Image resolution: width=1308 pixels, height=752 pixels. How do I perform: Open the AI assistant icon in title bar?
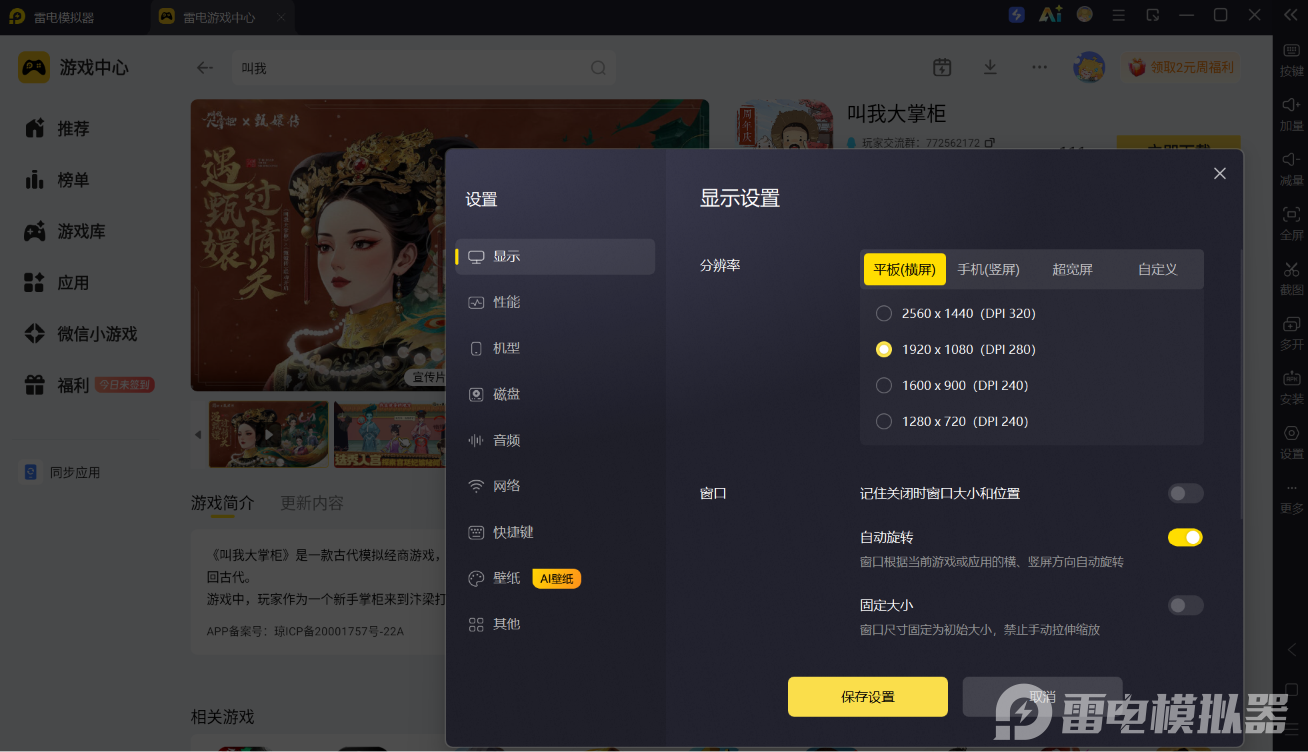1050,15
